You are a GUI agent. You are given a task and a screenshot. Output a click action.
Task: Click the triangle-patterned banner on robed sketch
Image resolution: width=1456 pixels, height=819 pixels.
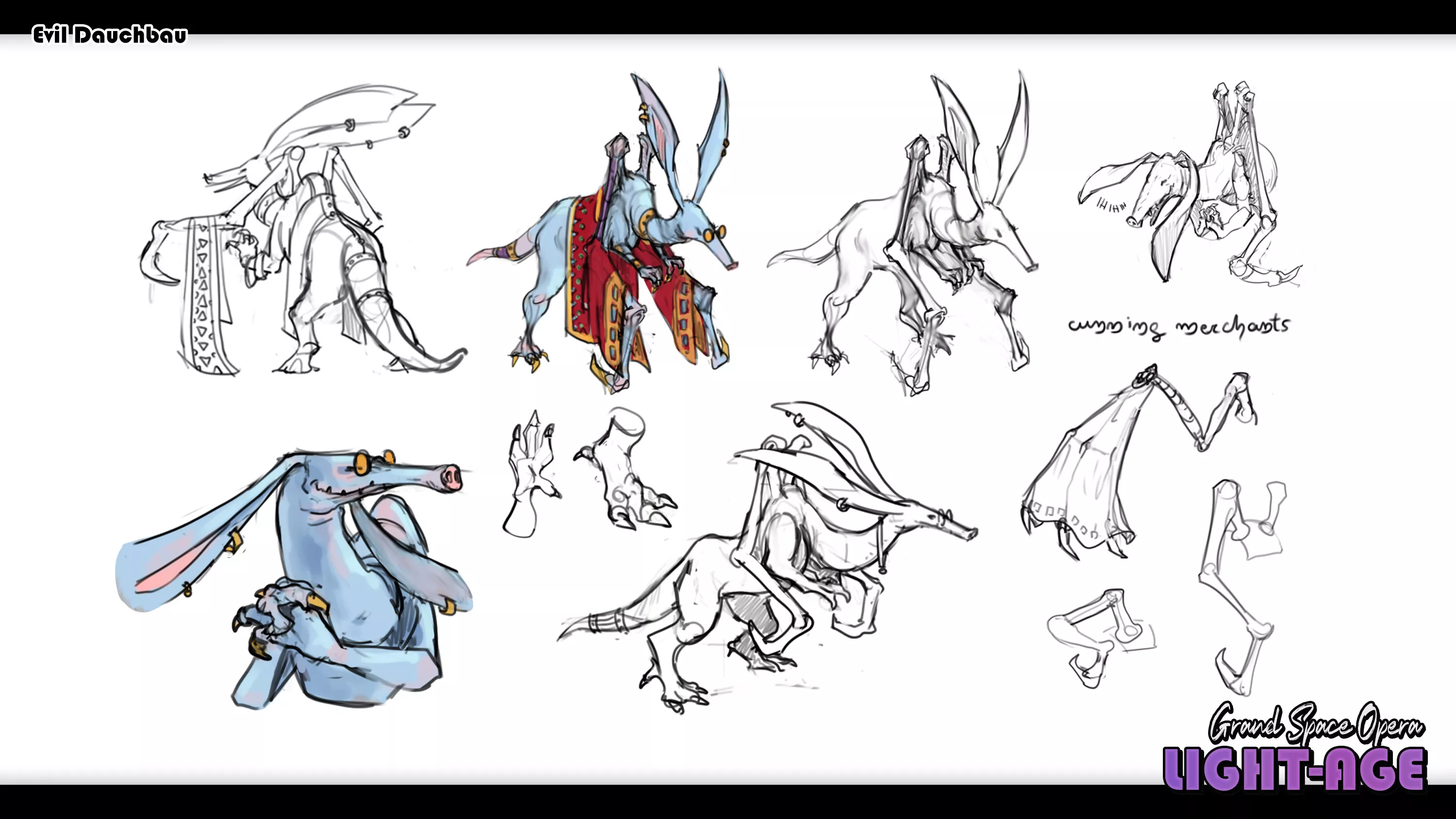click(x=203, y=299)
